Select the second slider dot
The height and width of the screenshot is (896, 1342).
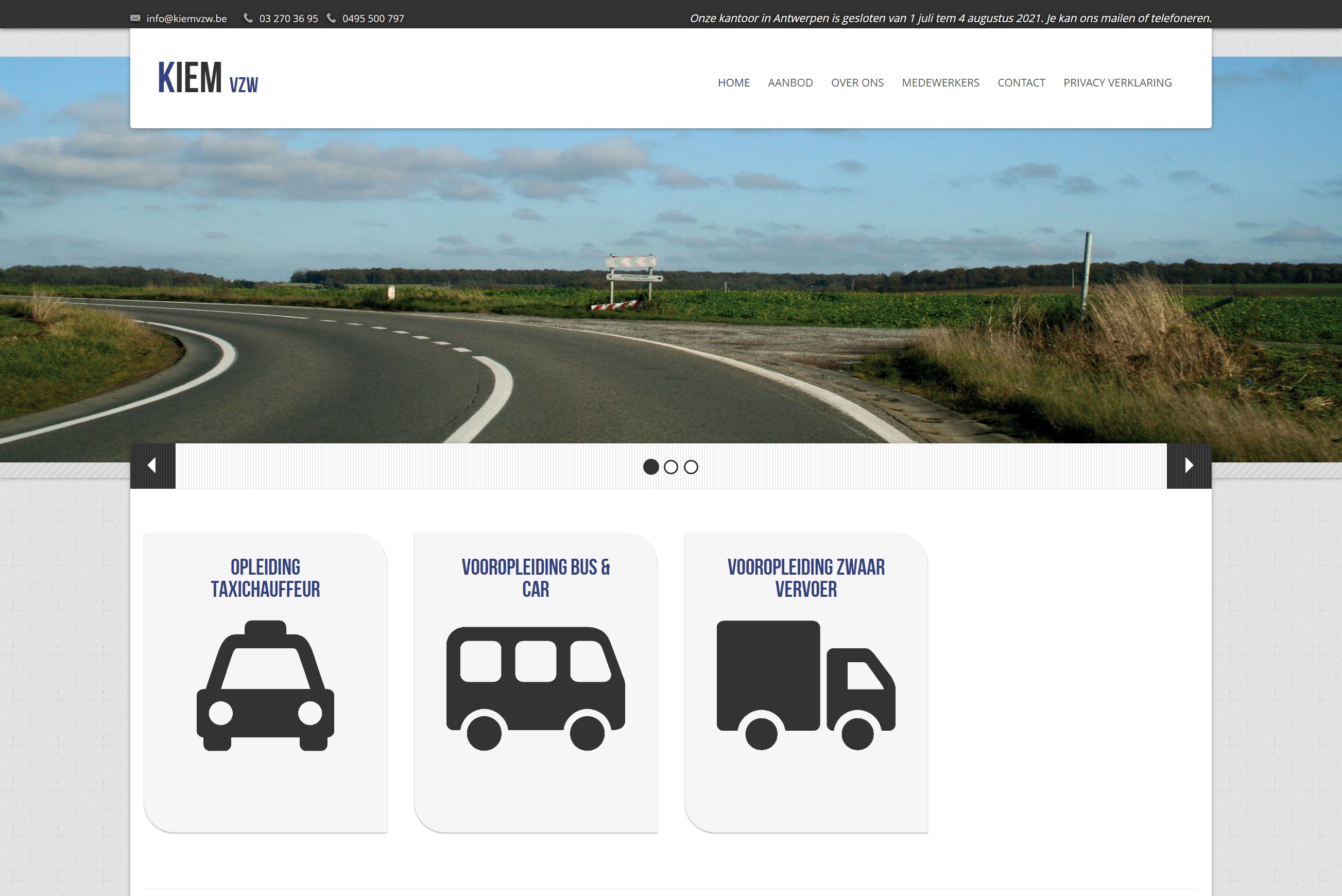[x=670, y=467]
